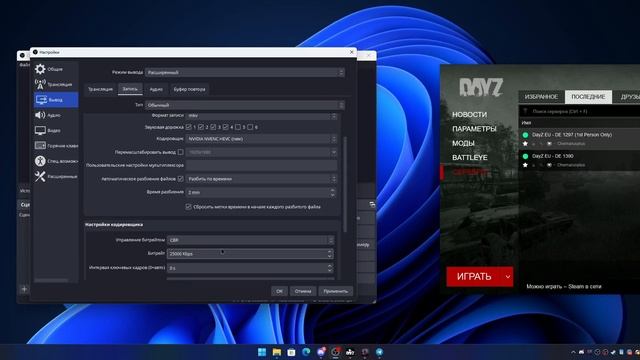Image resolution: width=640 pixels, height=360 pixels.
Task: Open Microsoft Store from the taskbar
Action: pyautogui.click(x=291, y=352)
